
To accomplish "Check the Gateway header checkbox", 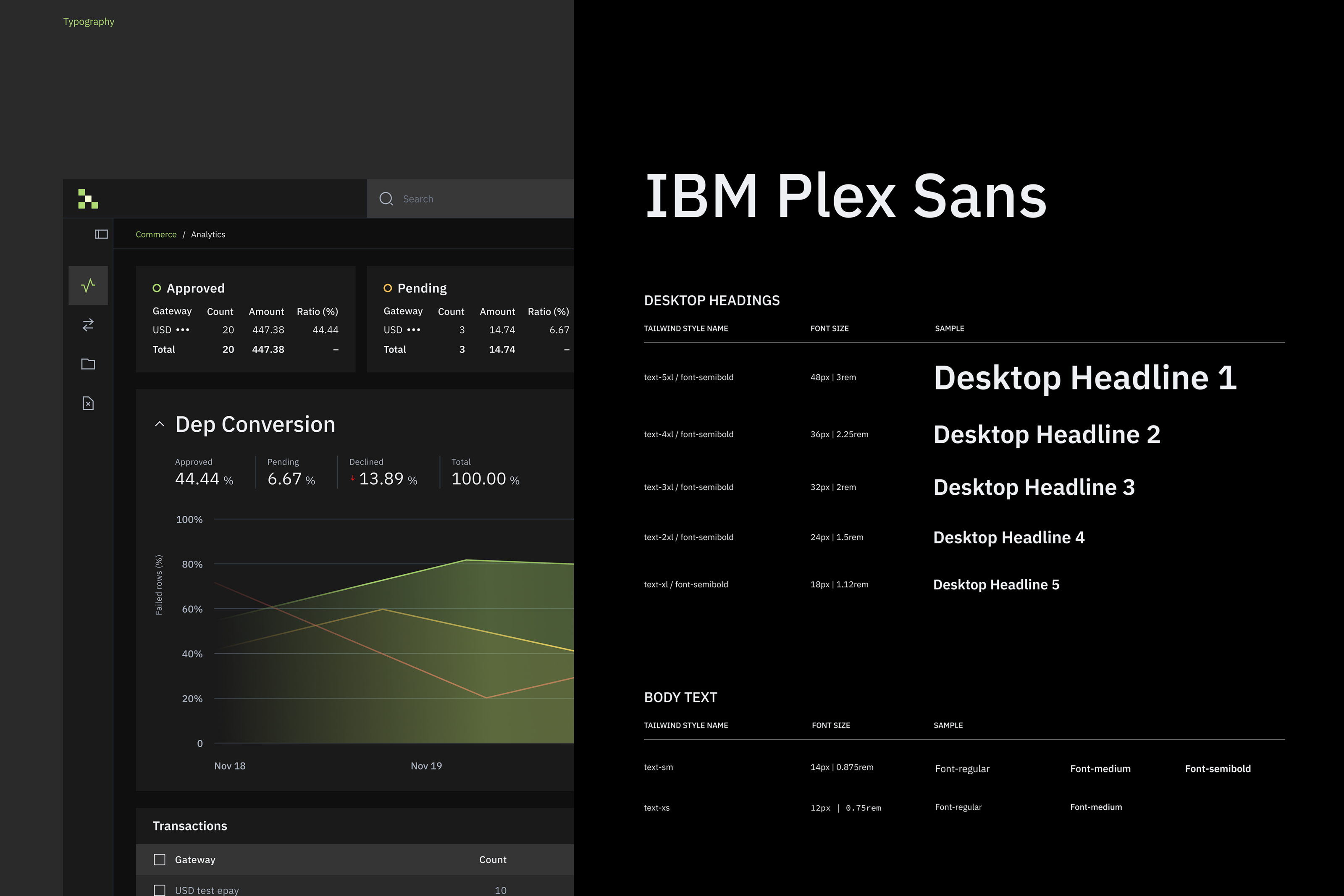I will coord(159,859).
